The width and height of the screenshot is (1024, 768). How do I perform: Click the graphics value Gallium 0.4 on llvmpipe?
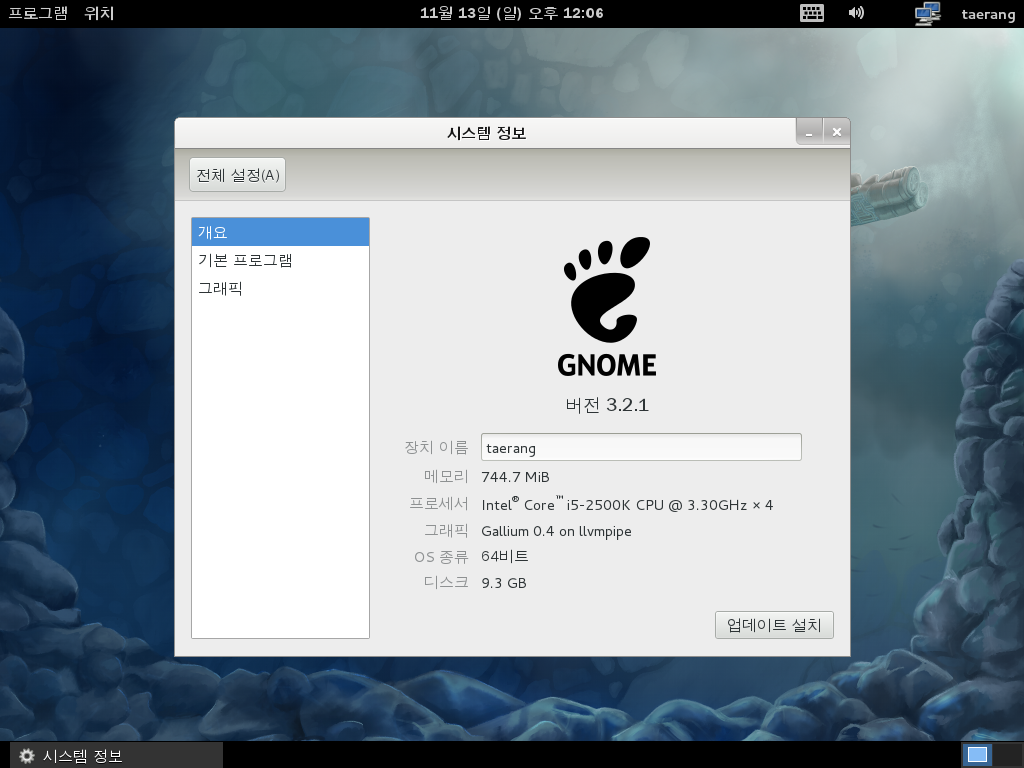[x=556, y=531]
